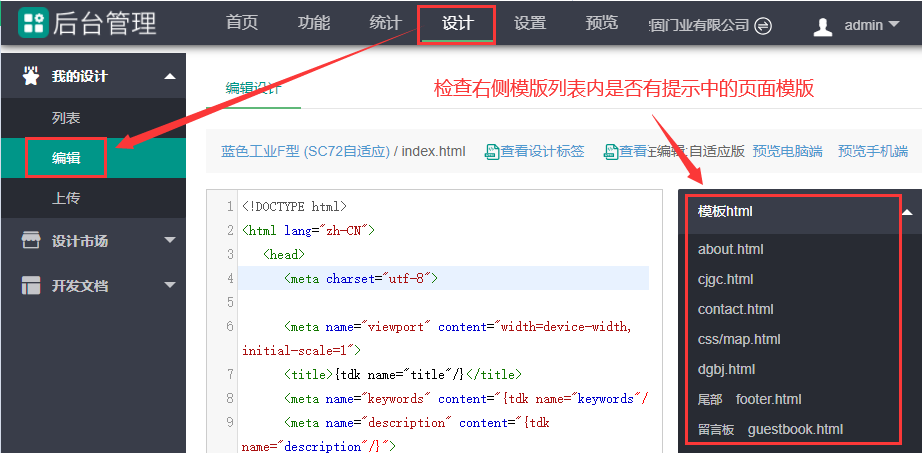Click code editor line 4 meta charset
The width and height of the screenshot is (922, 453).
tap(361, 278)
